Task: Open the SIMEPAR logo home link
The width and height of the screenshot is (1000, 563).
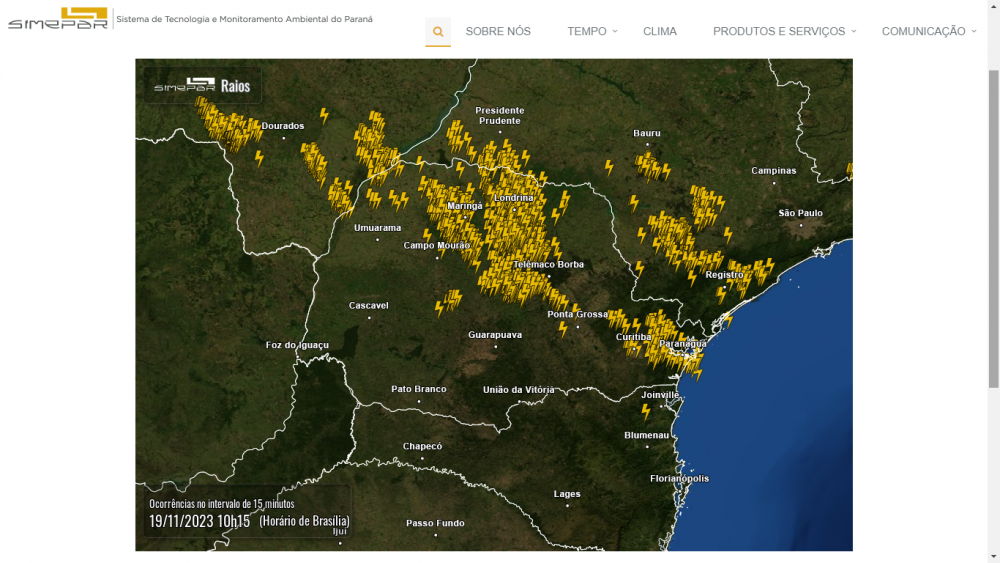Action: 58,18
